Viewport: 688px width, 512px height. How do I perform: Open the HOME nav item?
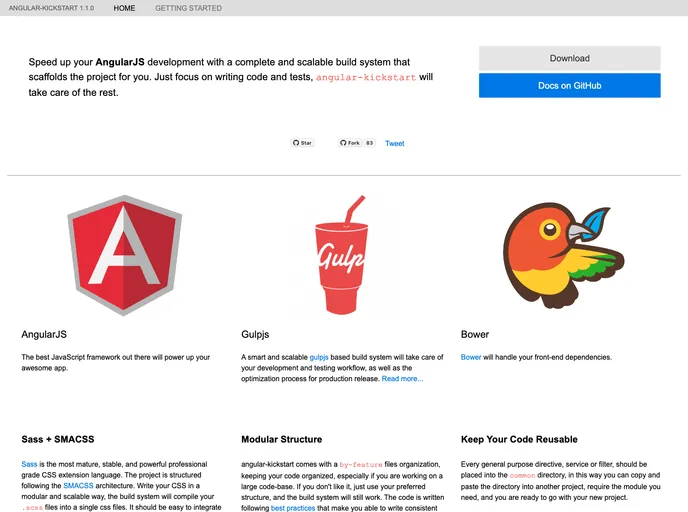coord(124,8)
